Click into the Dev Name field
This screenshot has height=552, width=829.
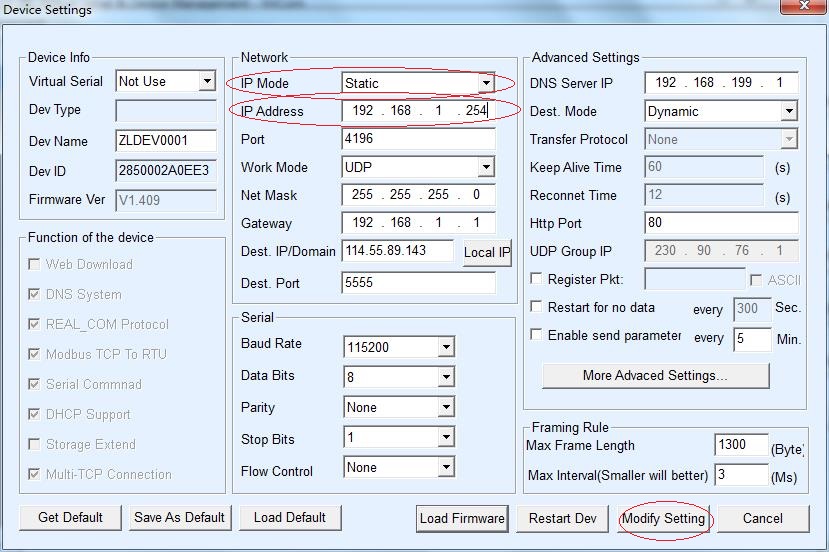[x=166, y=141]
